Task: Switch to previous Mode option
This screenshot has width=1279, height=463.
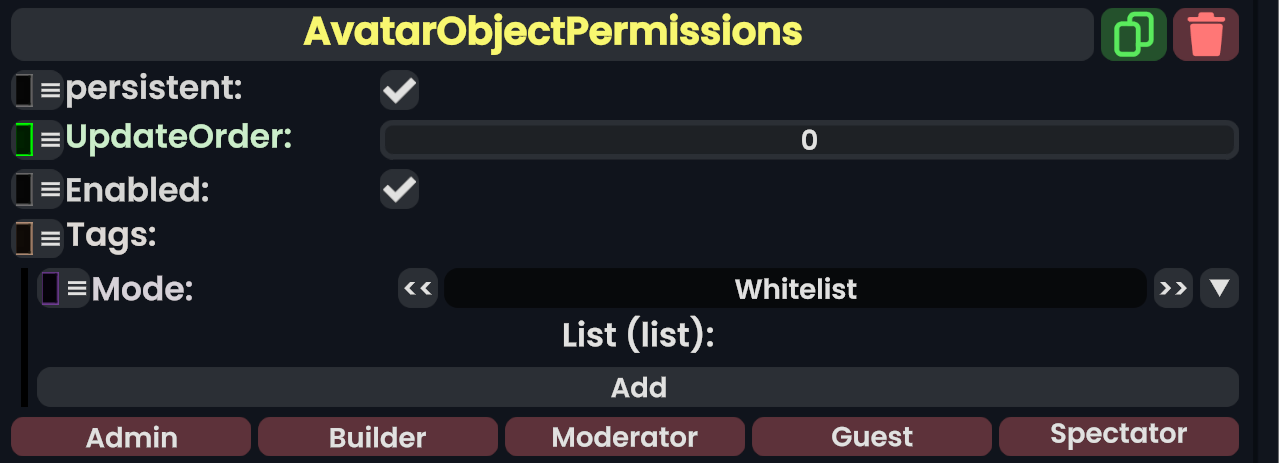Action: click(418, 289)
